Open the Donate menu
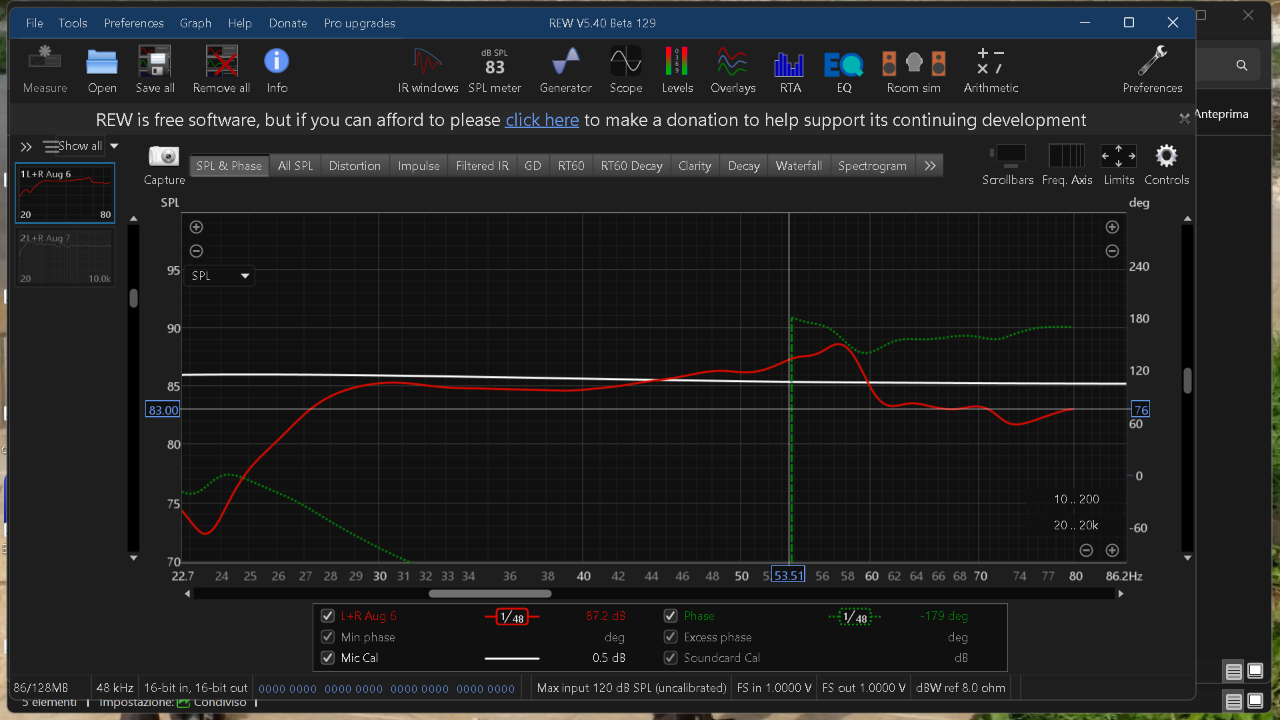Screen dimensions: 1280x720 (288, 23)
